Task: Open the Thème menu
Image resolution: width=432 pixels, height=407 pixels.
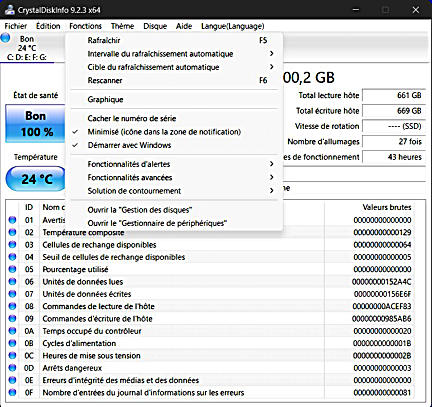Action: pyautogui.click(x=122, y=26)
